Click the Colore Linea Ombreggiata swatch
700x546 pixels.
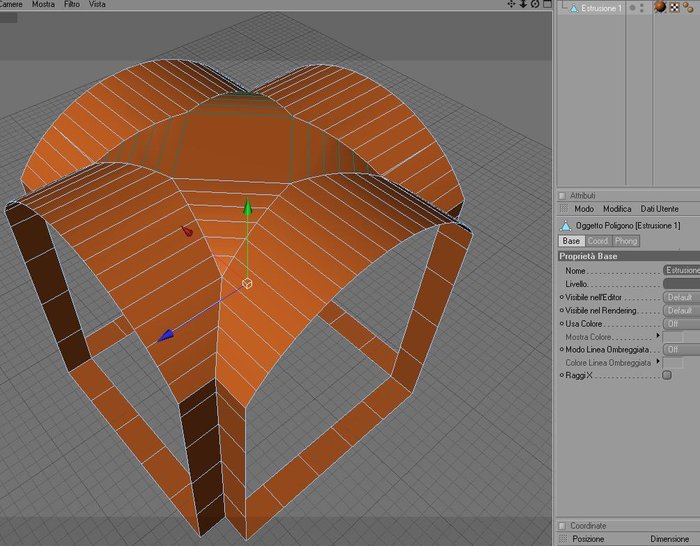(673, 363)
